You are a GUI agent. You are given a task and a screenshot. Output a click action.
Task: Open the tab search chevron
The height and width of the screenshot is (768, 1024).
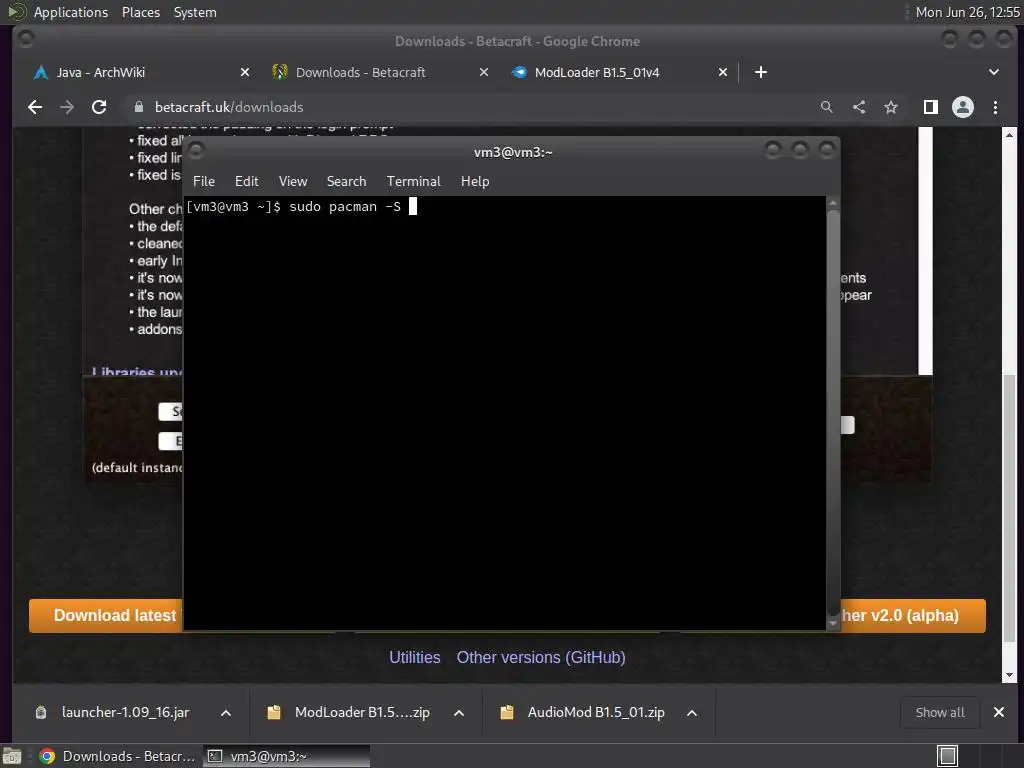[x=993, y=72]
